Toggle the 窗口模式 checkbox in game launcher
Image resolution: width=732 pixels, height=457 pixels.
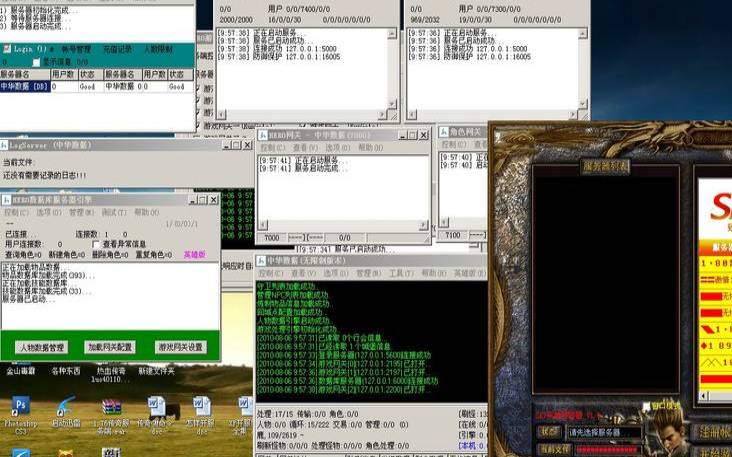(647, 406)
